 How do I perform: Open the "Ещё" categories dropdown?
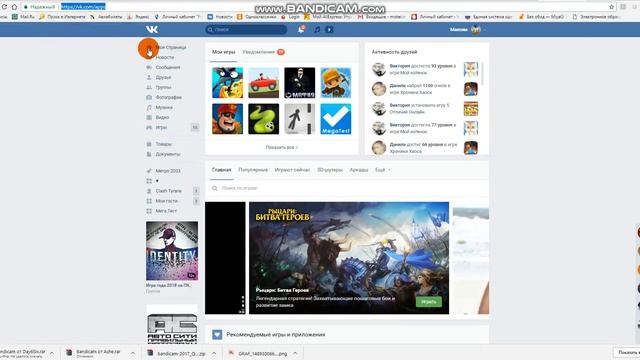pos(382,170)
